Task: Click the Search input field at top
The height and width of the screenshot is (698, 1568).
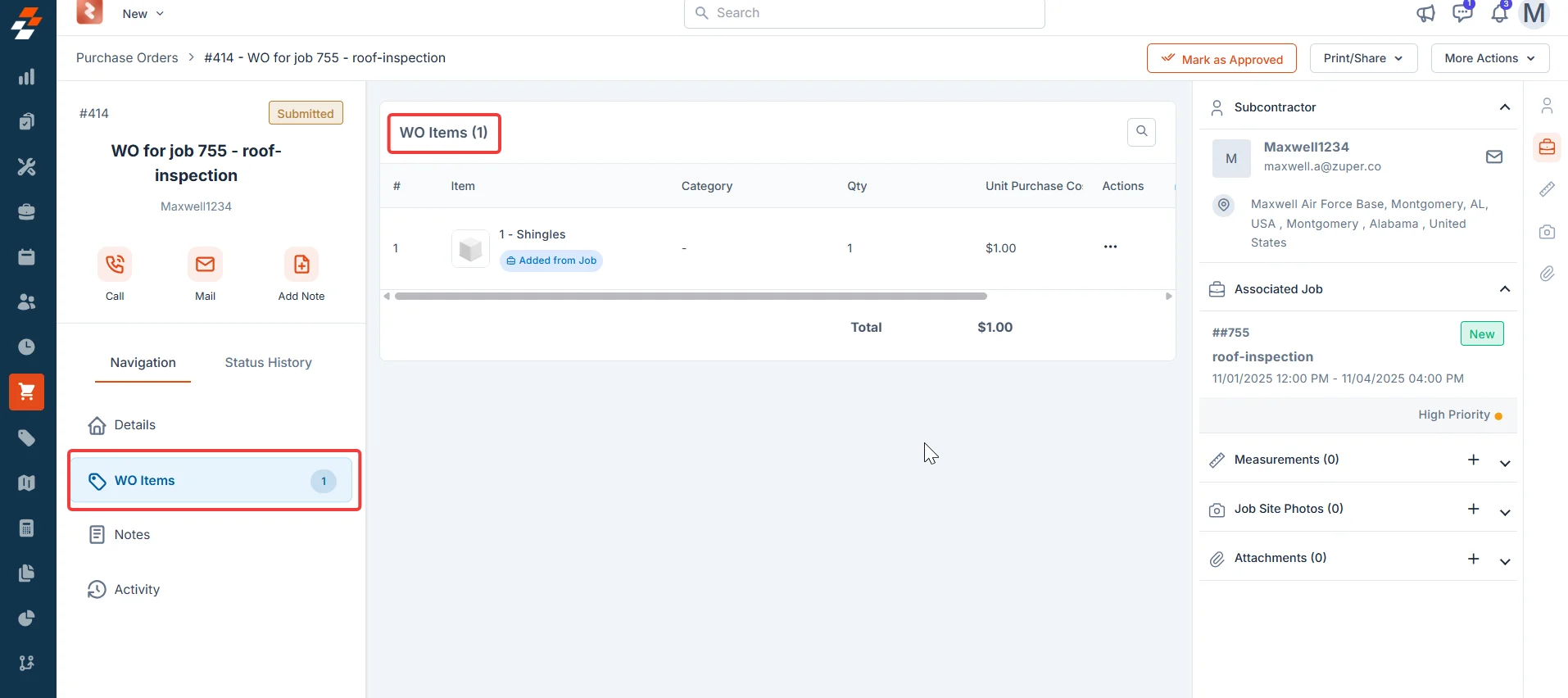Action: pyautogui.click(x=864, y=13)
